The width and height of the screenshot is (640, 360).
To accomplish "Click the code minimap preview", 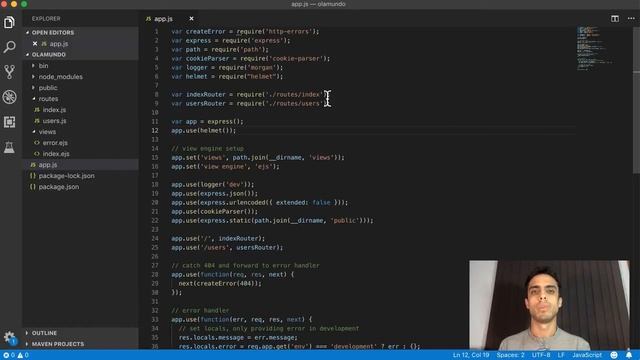I will 595,48.
